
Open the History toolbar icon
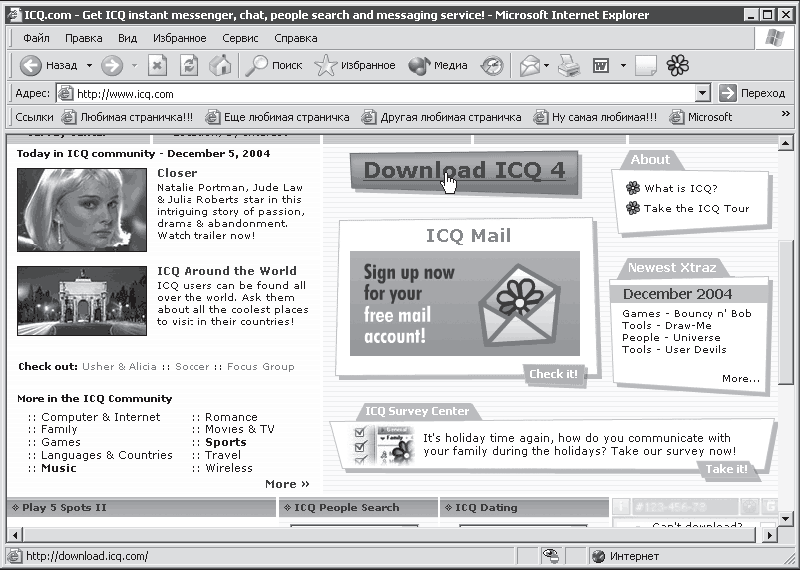(492, 65)
